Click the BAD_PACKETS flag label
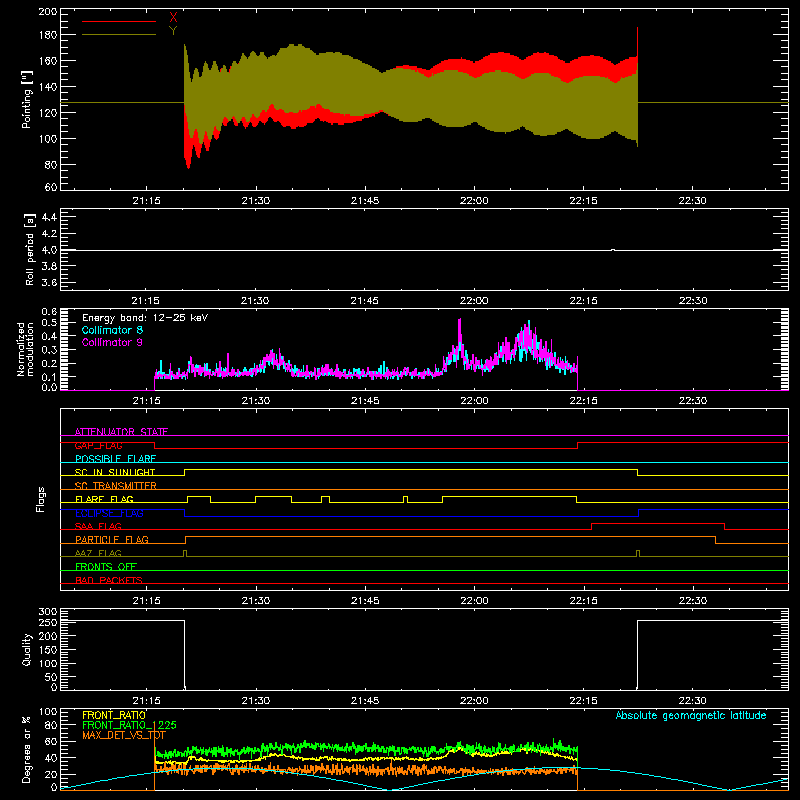The image size is (800, 800). [109, 580]
